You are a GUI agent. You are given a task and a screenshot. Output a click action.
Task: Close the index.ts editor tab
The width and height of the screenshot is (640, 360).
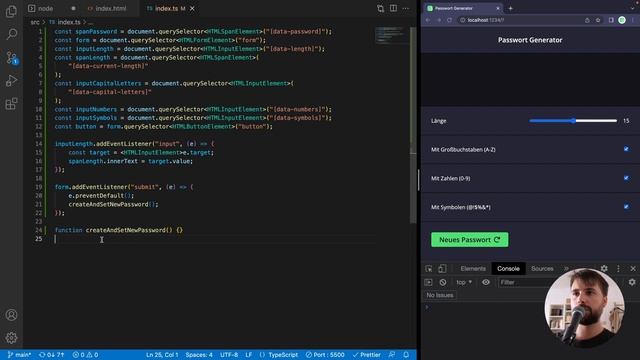tap(192, 8)
